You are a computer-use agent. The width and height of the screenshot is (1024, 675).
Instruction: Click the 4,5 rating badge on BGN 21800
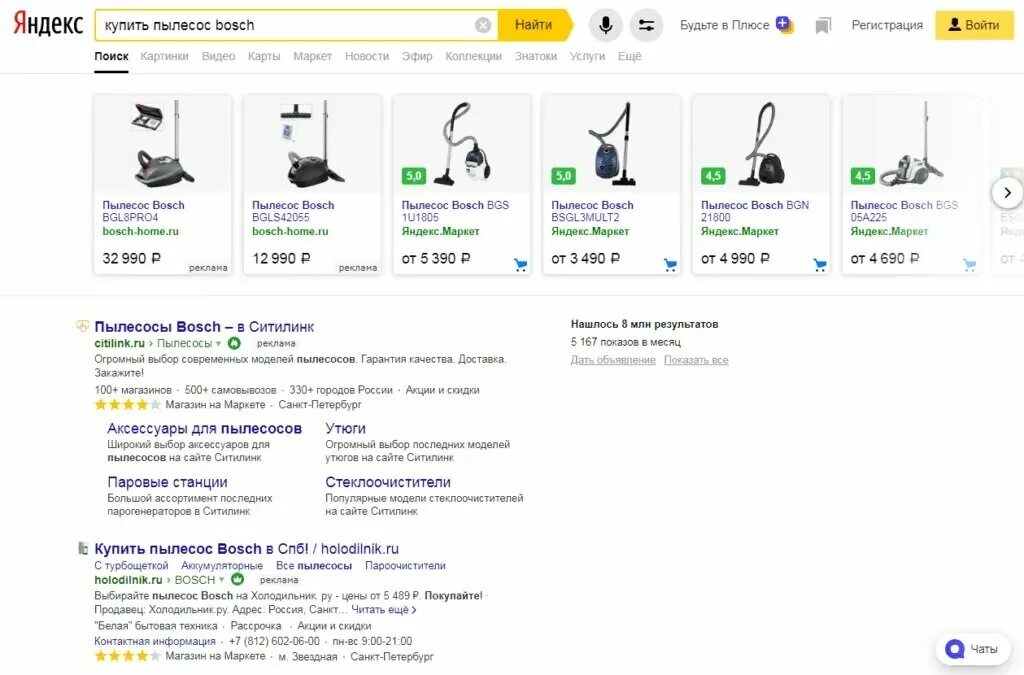coord(713,176)
